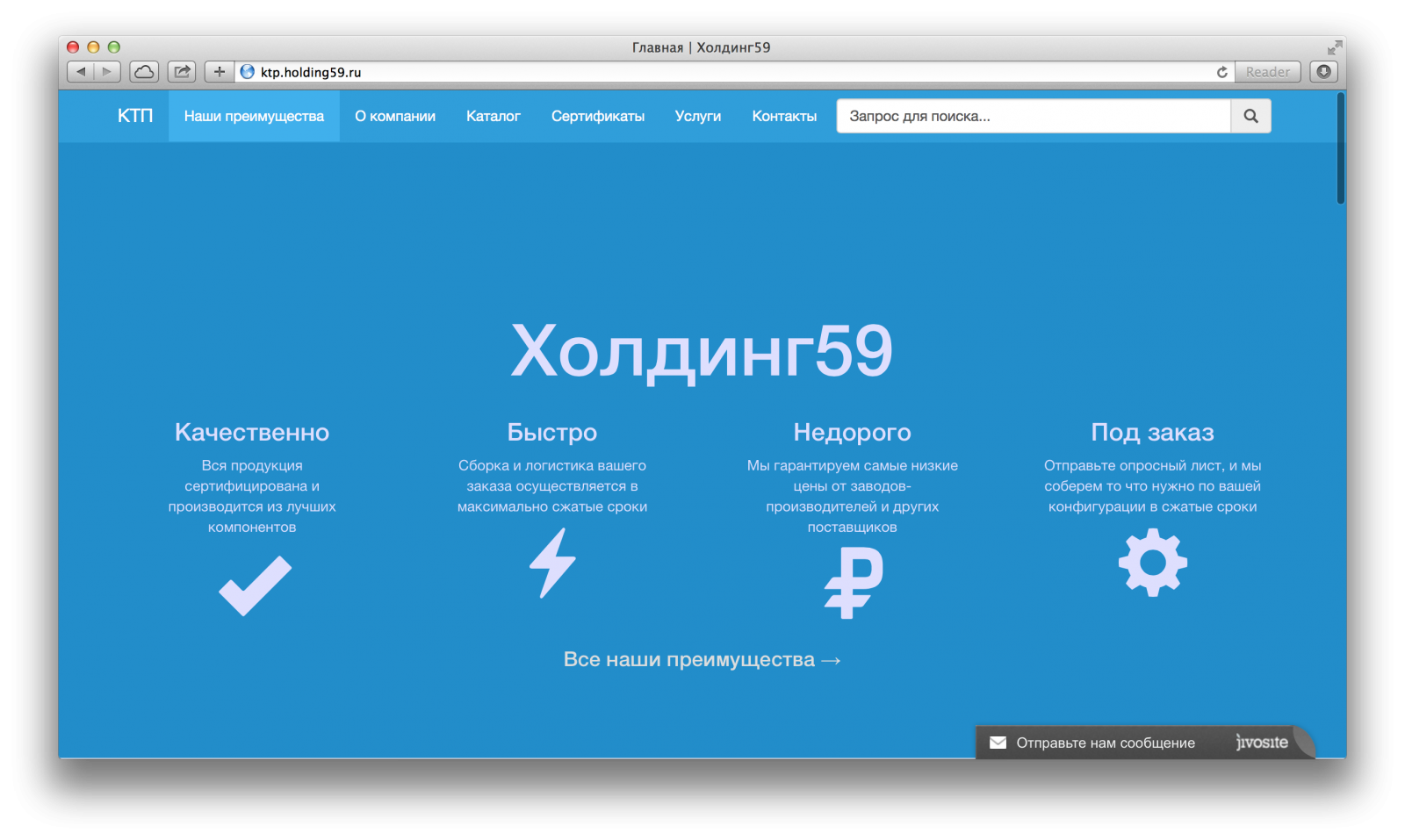Open iCloud Tabs cloud icon
This screenshot has height=840, width=1405.
click(144, 72)
